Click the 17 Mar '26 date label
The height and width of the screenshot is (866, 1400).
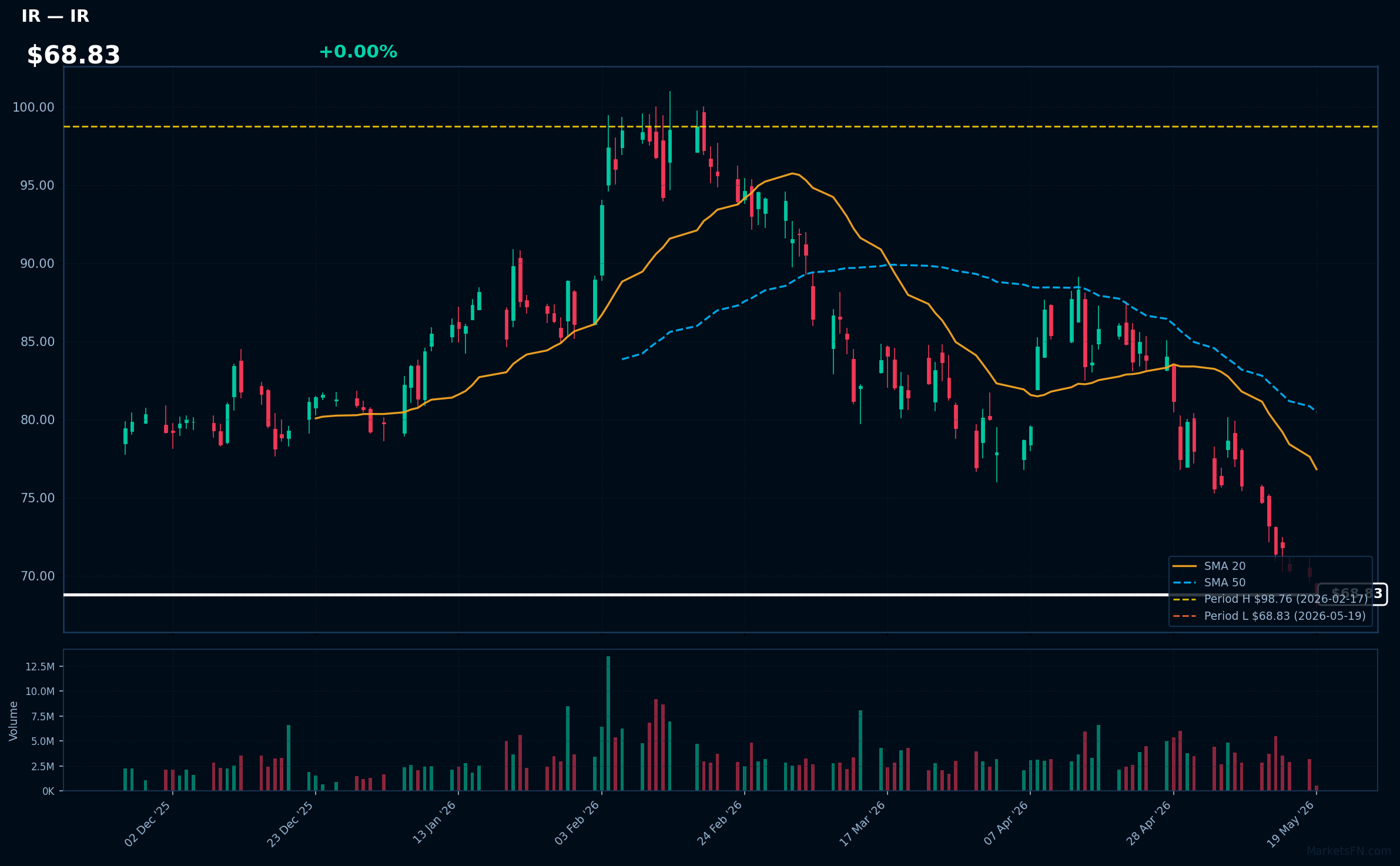tap(862, 823)
